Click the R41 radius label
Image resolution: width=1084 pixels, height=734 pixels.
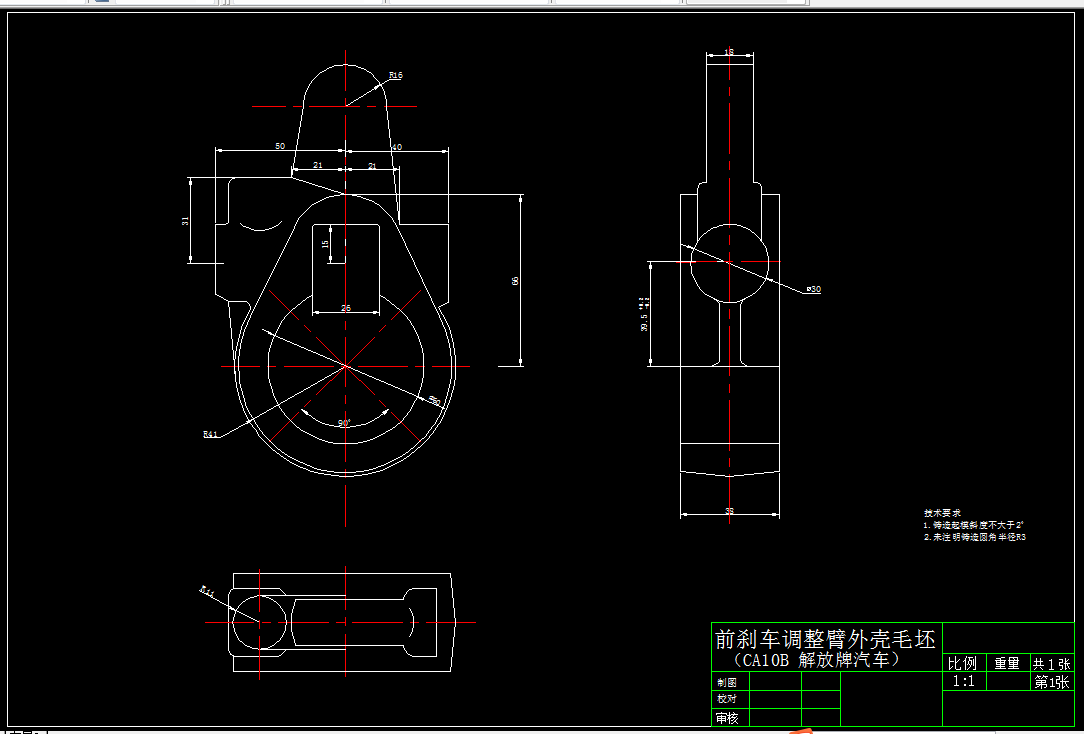(x=210, y=434)
